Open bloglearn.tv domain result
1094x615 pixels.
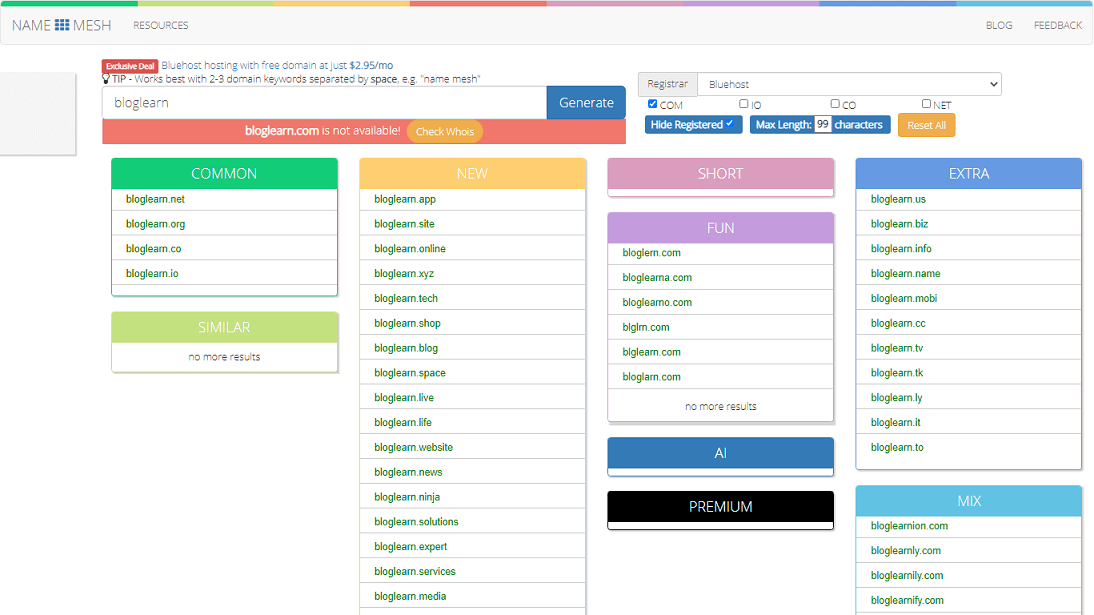coord(897,348)
